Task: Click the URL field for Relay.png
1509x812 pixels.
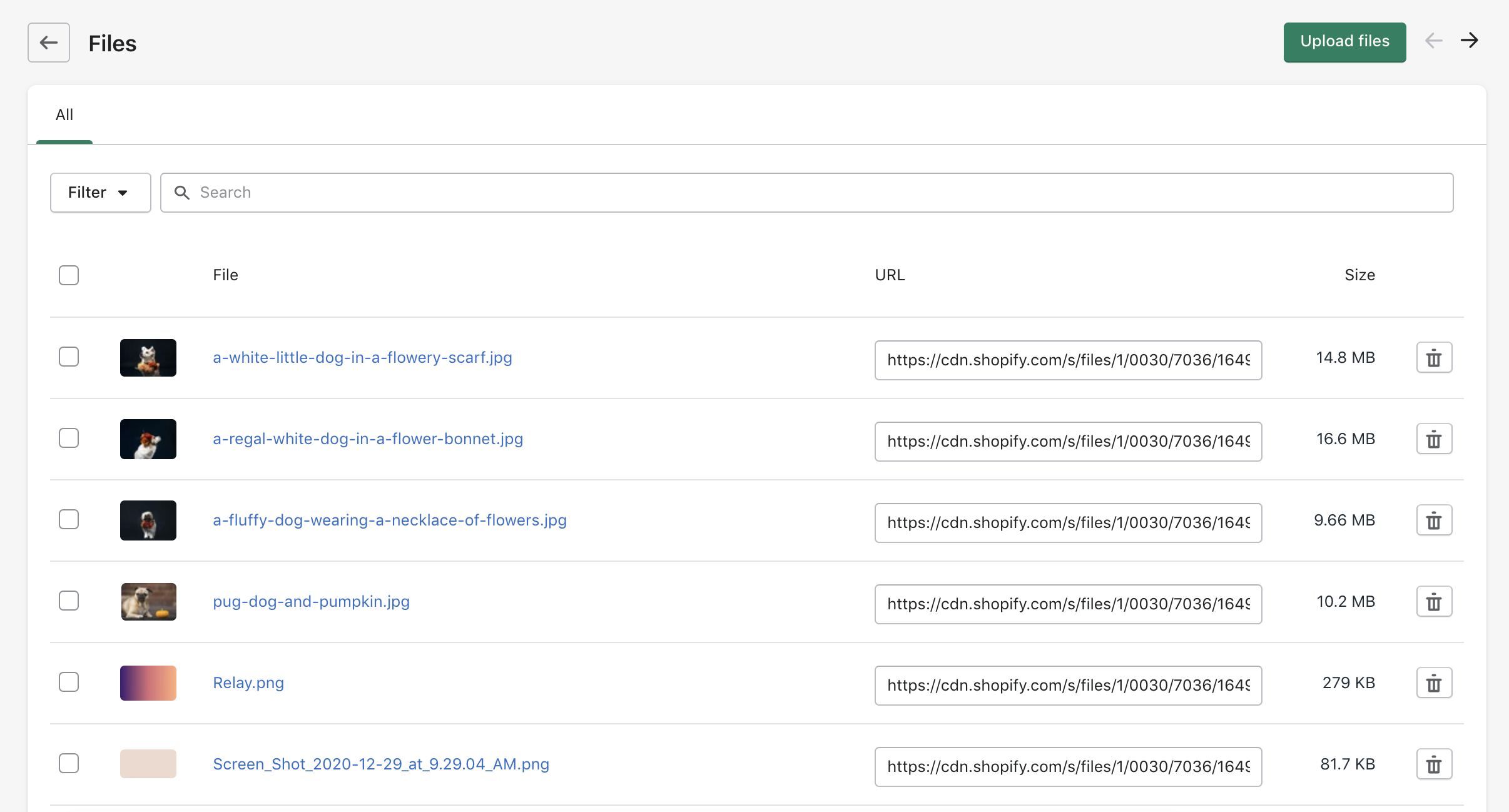Action: click(x=1068, y=684)
